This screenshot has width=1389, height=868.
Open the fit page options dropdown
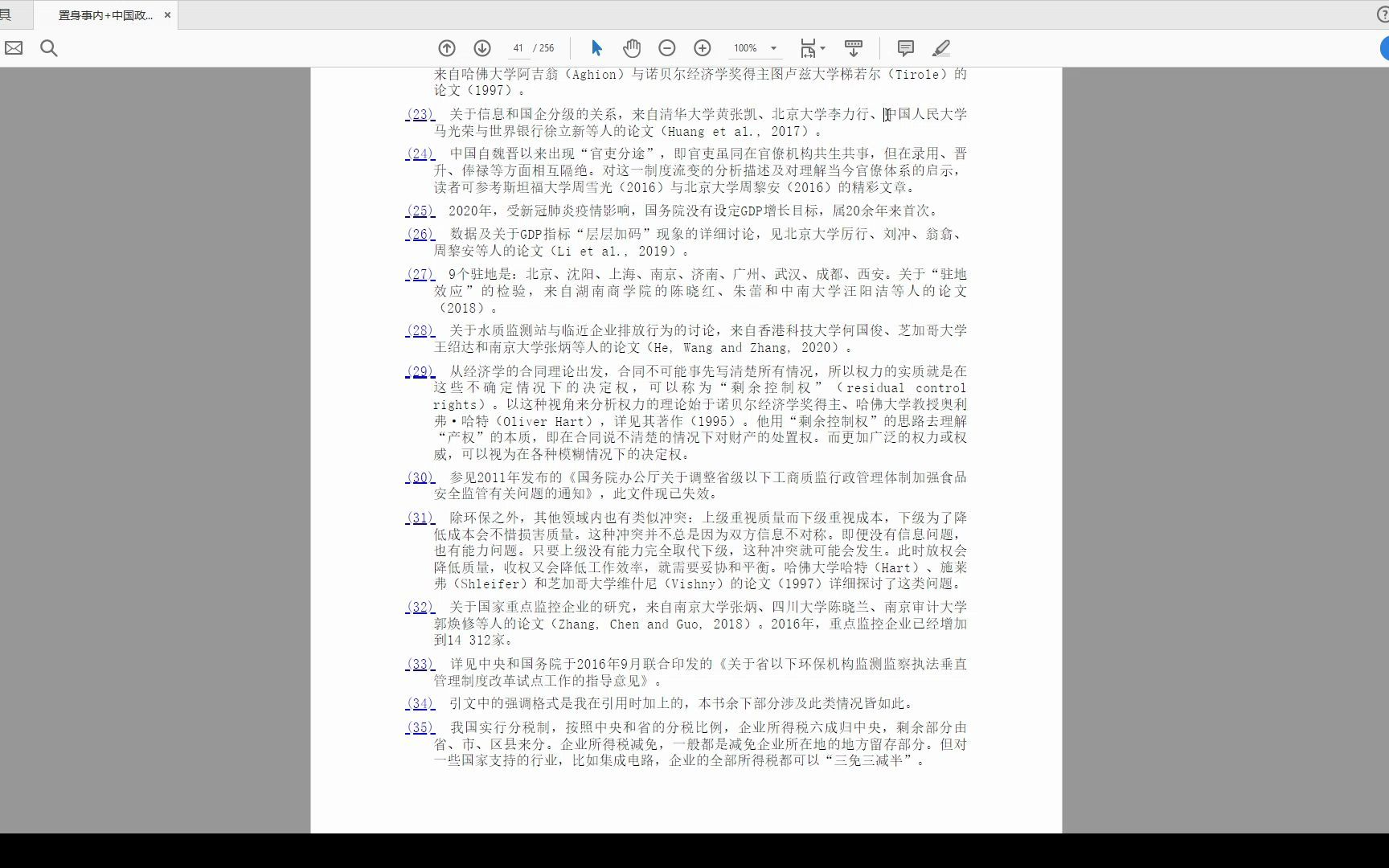pyautogui.click(x=813, y=48)
